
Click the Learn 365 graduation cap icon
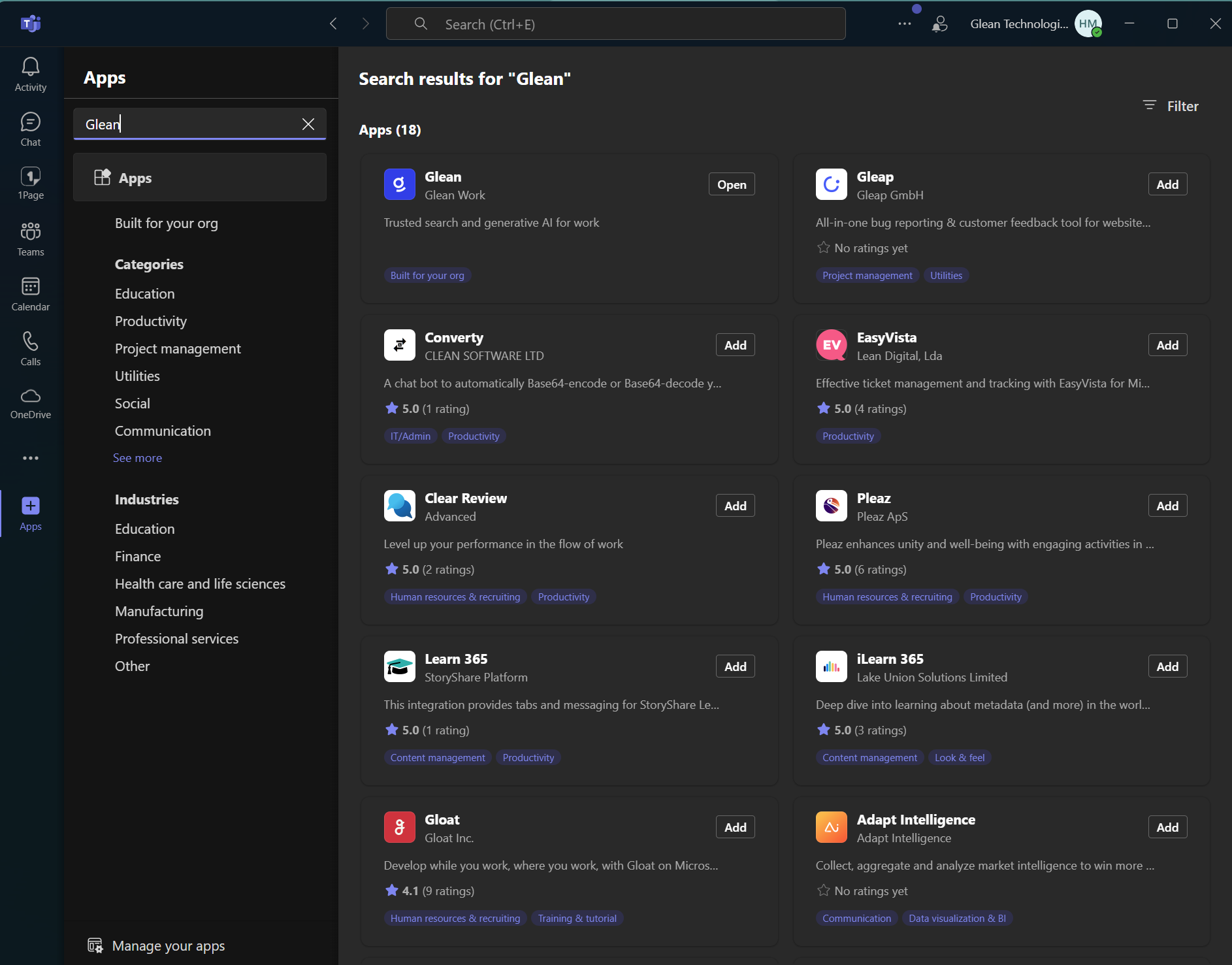click(x=400, y=666)
